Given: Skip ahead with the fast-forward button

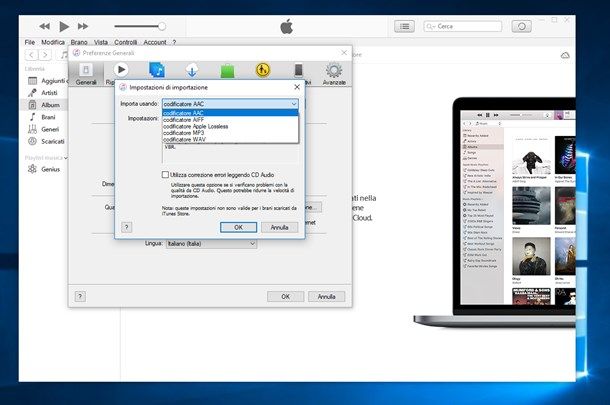Looking at the screenshot, I should pyautogui.click(x=83, y=26).
